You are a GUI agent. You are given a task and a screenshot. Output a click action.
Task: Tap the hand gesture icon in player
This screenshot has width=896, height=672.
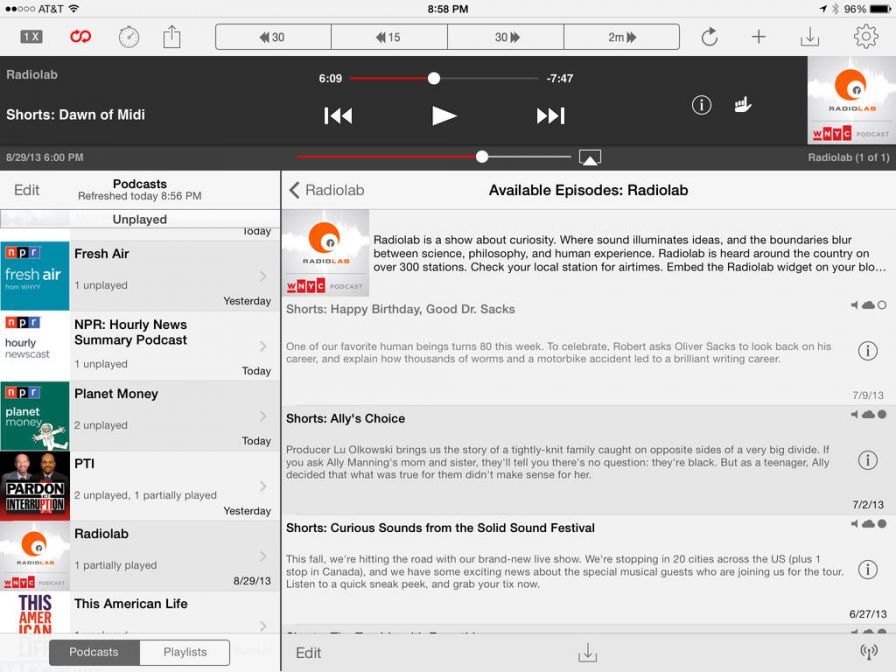[x=743, y=105]
